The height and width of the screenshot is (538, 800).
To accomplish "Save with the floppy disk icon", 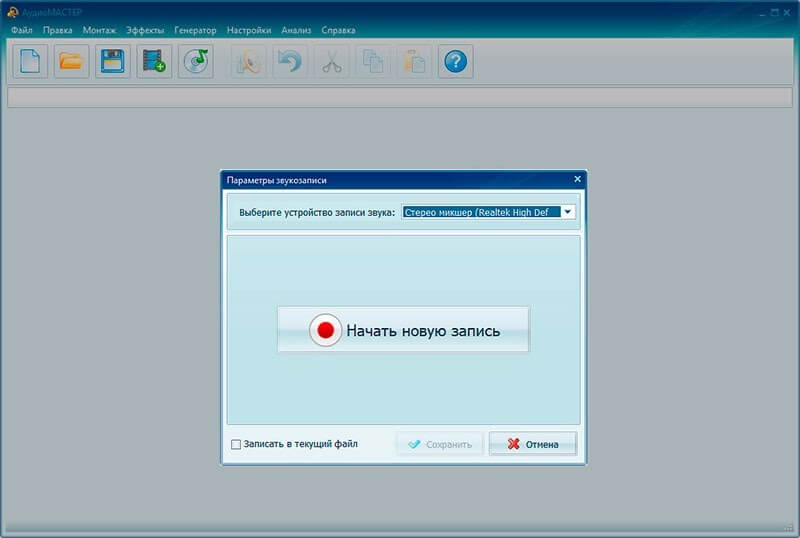I will (113, 62).
